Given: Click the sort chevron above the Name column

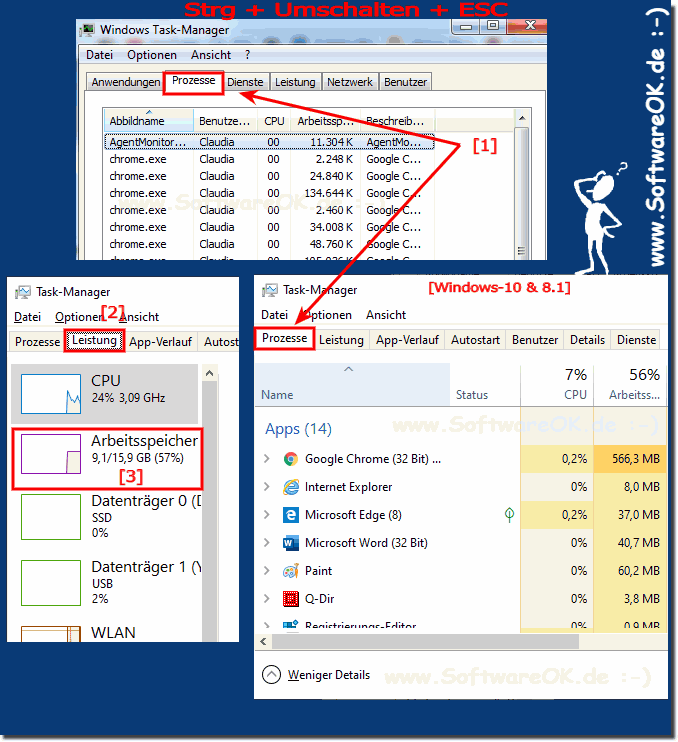Looking at the screenshot, I should (x=348, y=369).
